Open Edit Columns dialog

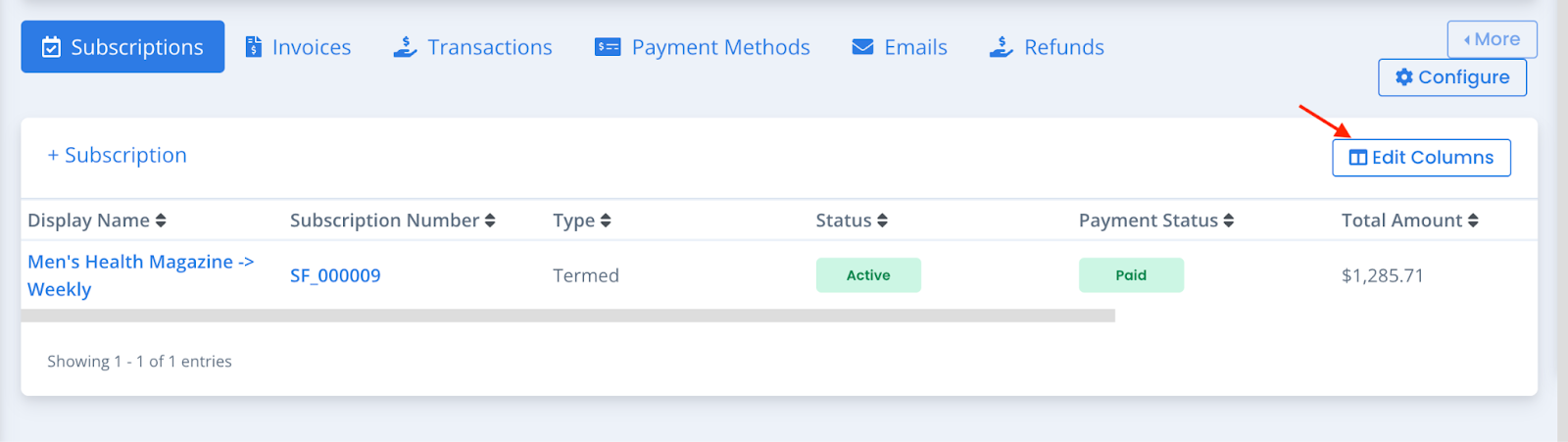pyautogui.click(x=1421, y=158)
